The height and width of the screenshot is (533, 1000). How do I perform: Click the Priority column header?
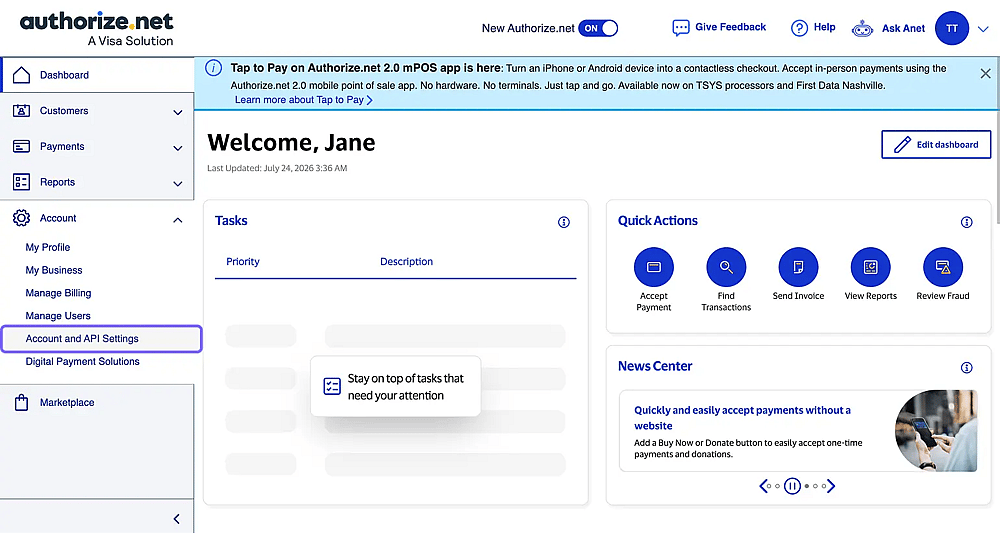pyautogui.click(x=243, y=261)
